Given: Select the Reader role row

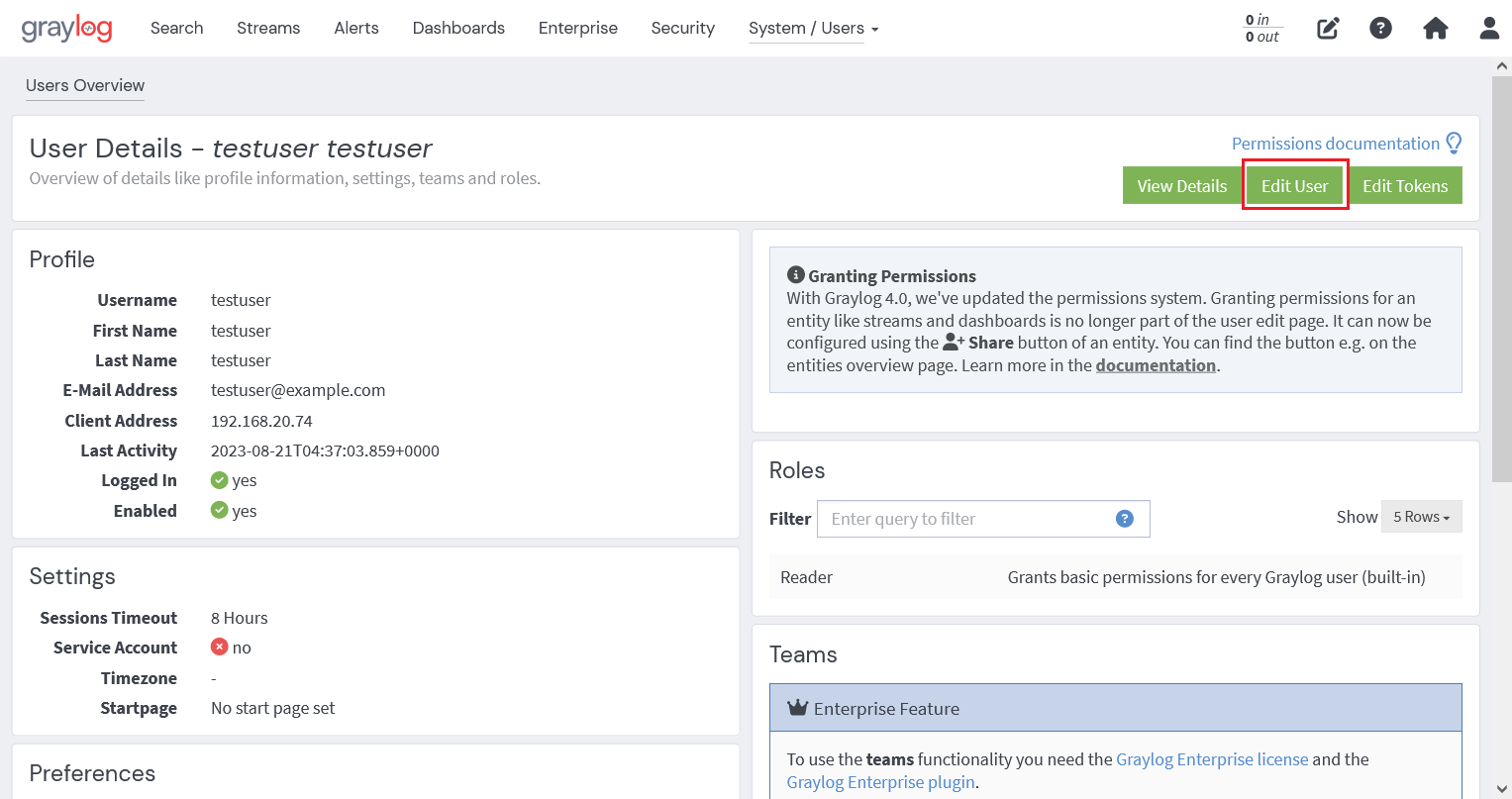Looking at the screenshot, I should pyautogui.click(x=1115, y=577).
